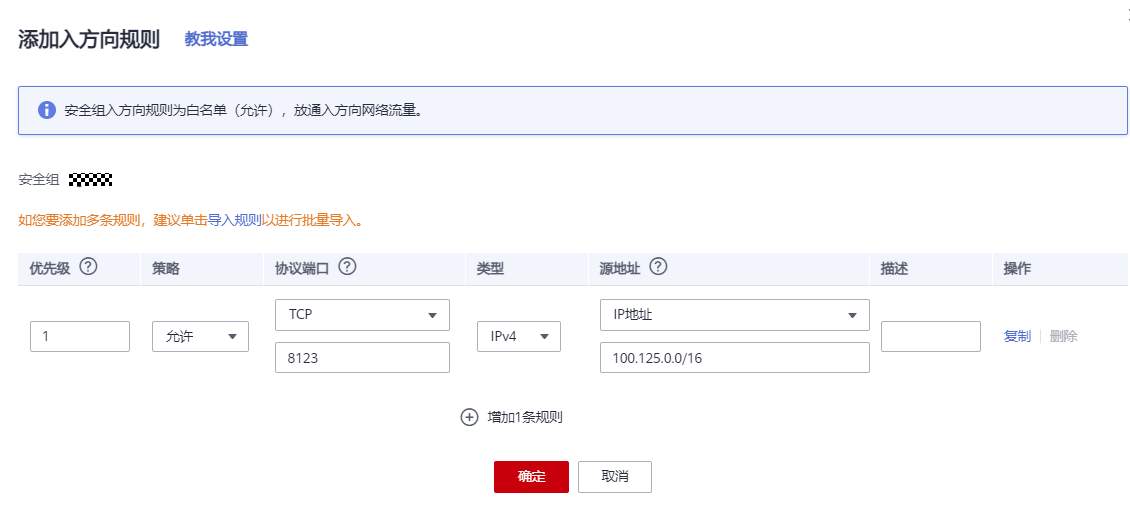Click the 源地址 column header text
Viewport: 1130px width, 516px height.
(x=620, y=268)
